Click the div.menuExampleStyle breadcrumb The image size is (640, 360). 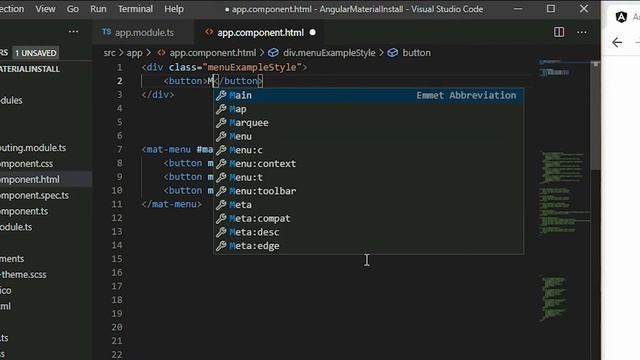(x=329, y=53)
